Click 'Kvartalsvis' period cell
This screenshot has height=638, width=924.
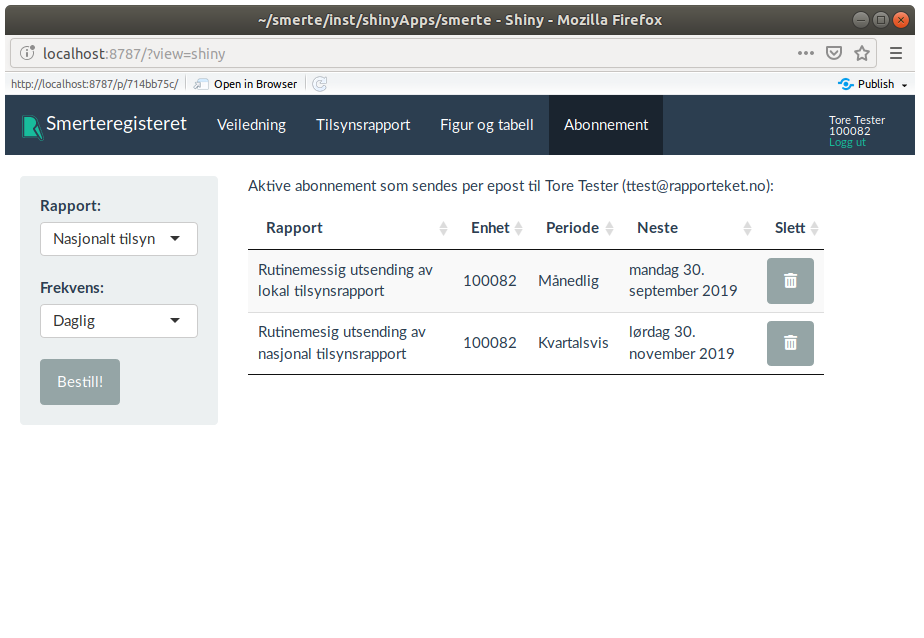573,343
